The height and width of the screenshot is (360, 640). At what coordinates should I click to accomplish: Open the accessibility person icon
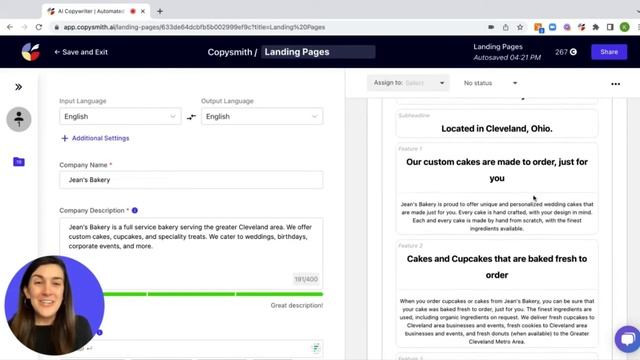pos(19,119)
